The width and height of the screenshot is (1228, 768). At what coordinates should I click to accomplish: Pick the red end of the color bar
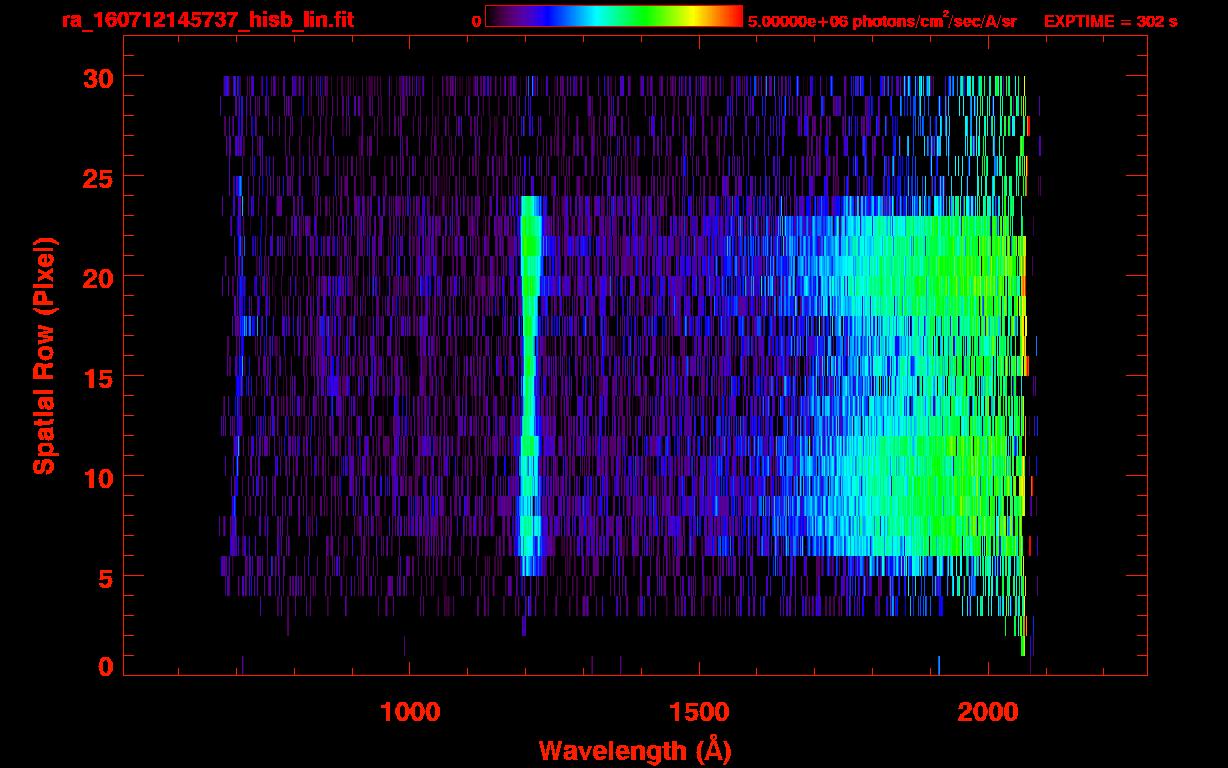click(732, 16)
